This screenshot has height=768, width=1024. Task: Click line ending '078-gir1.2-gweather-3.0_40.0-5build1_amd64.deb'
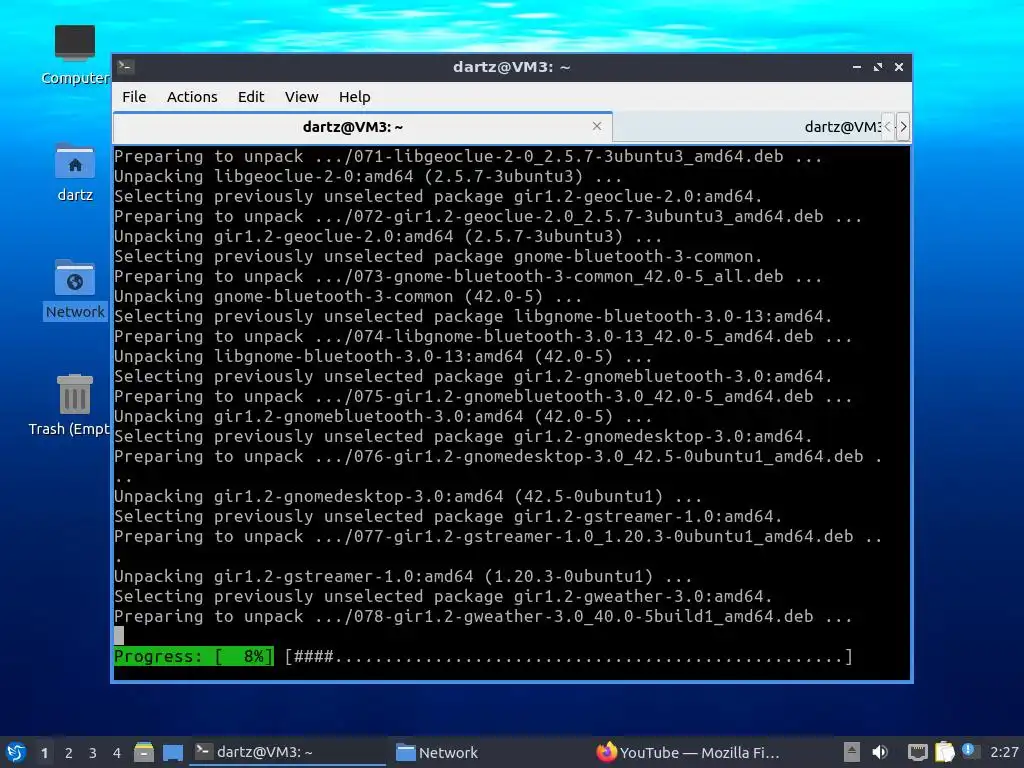pos(483,616)
